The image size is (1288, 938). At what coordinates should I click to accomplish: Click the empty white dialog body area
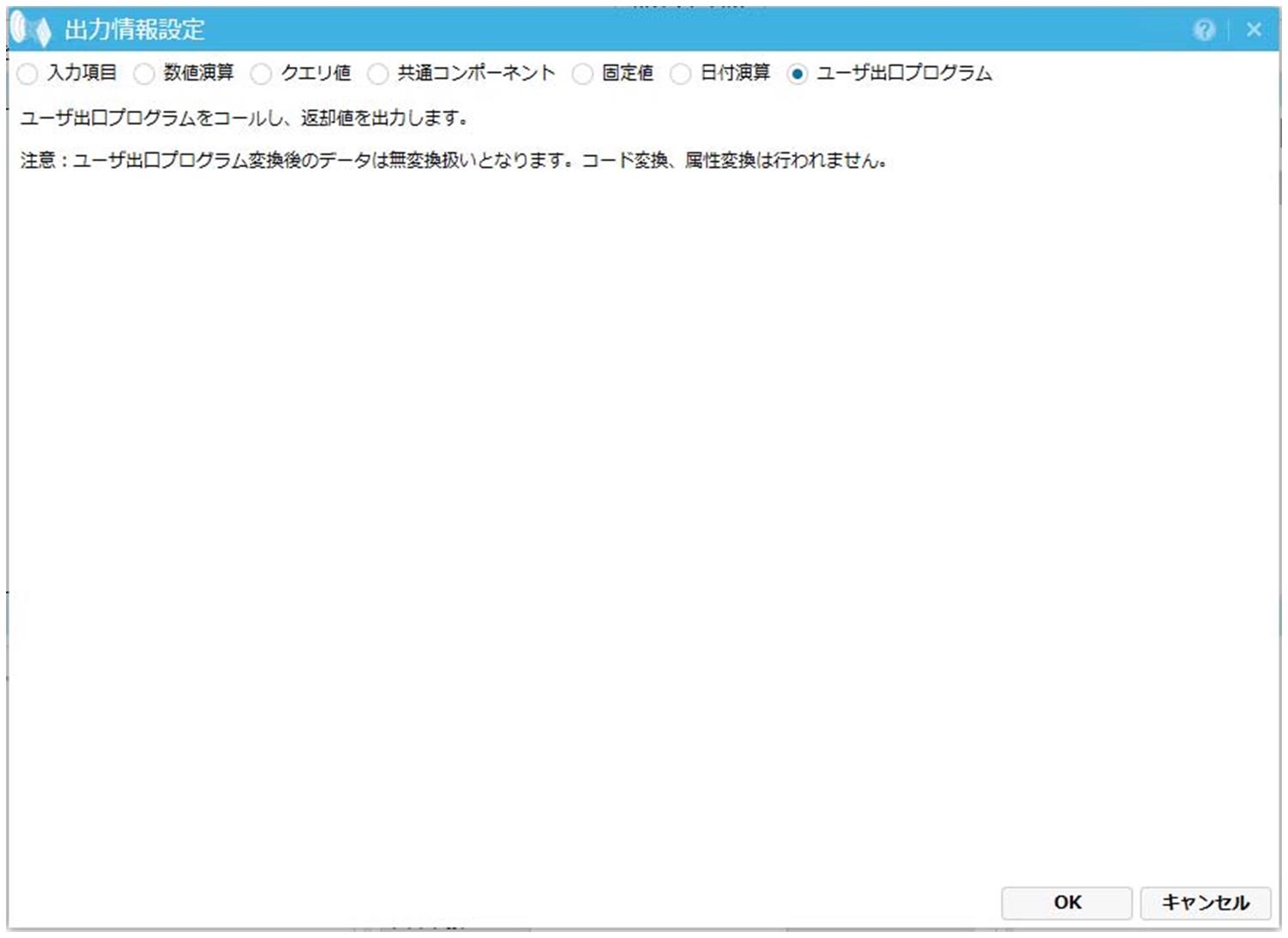point(643,514)
